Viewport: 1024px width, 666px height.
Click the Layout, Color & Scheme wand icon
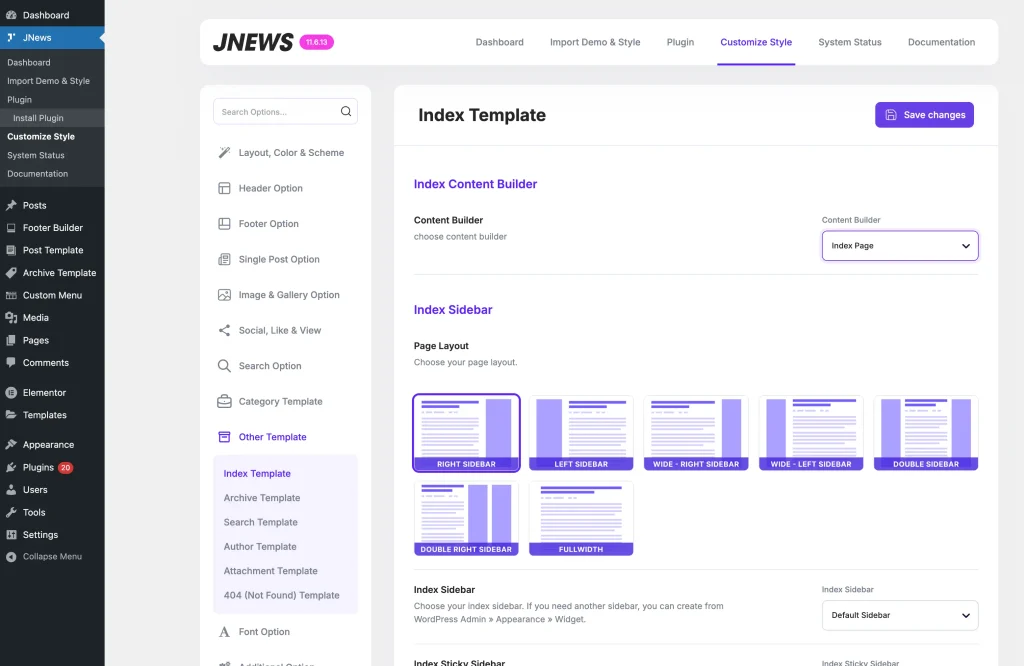(224, 153)
